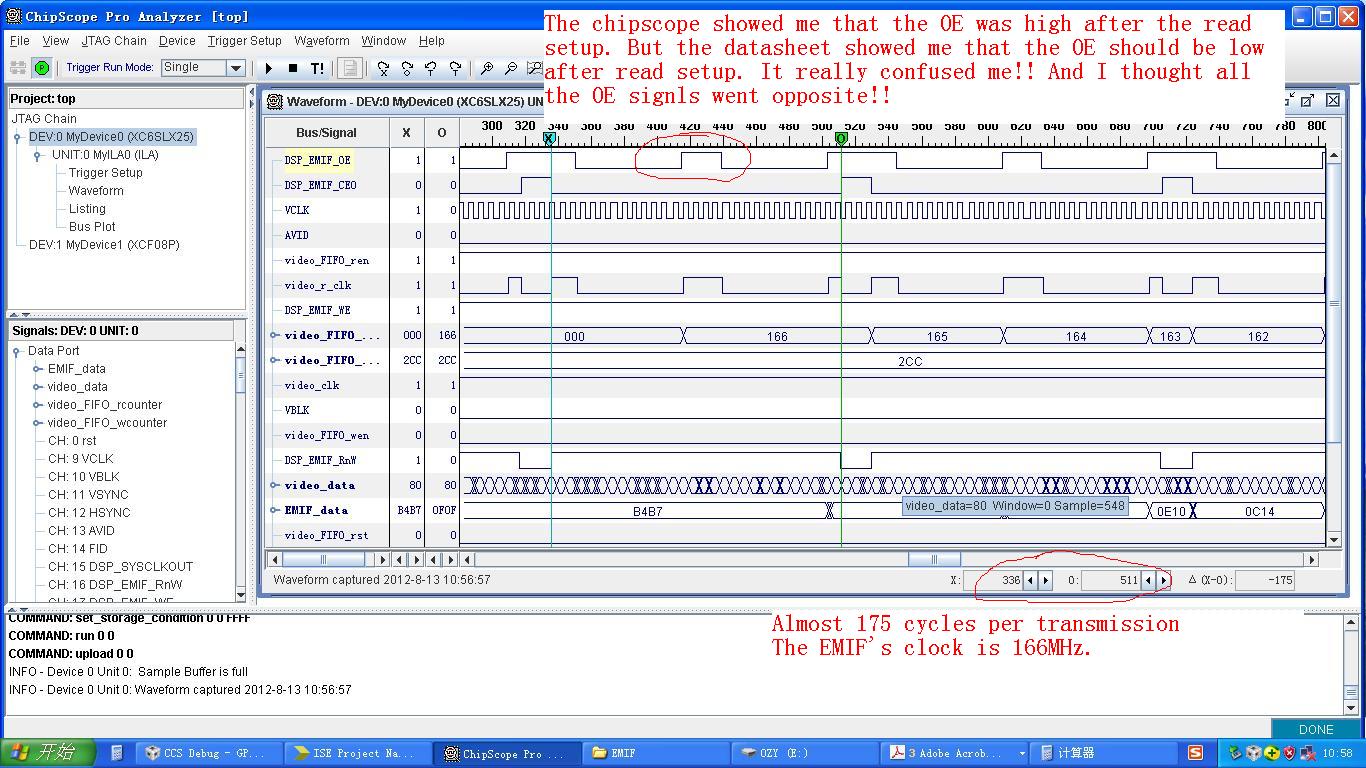The height and width of the screenshot is (768, 1366).
Task: Expand video_FIFO_rcounter in Signals list
Action: [x=37, y=405]
